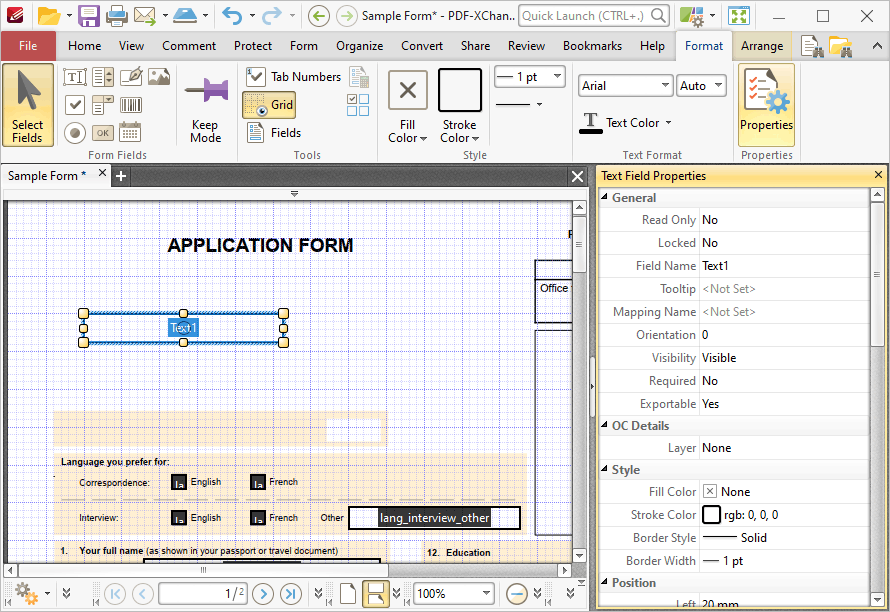Click the Find document icon with binoculars
Image resolution: width=890 pixels, height=612 pixels.
tap(812, 46)
